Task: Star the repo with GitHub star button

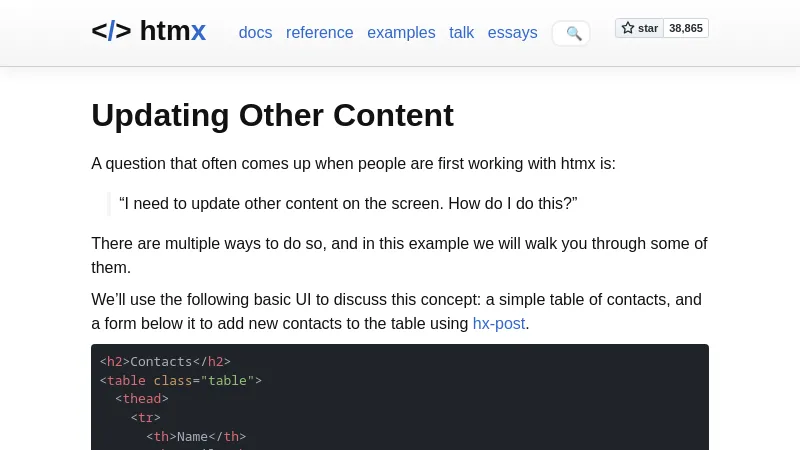Action: tap(639, 28)
